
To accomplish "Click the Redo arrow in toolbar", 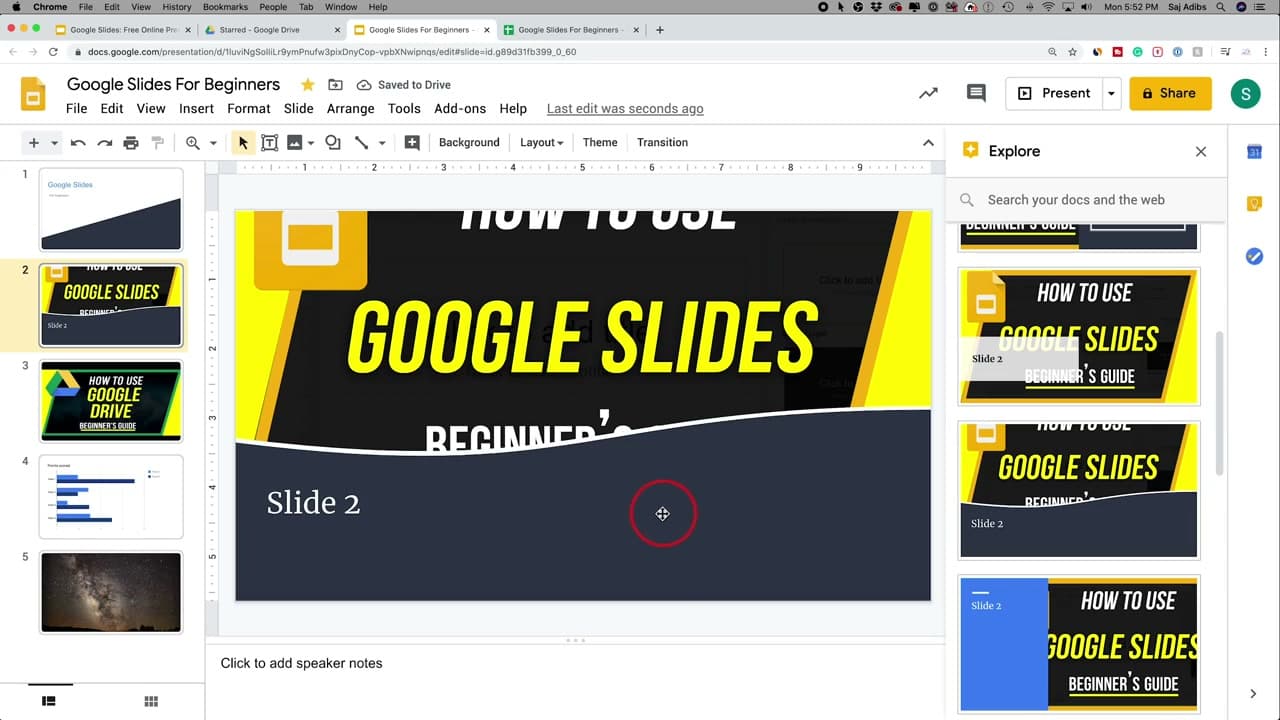I will (104, 143).
